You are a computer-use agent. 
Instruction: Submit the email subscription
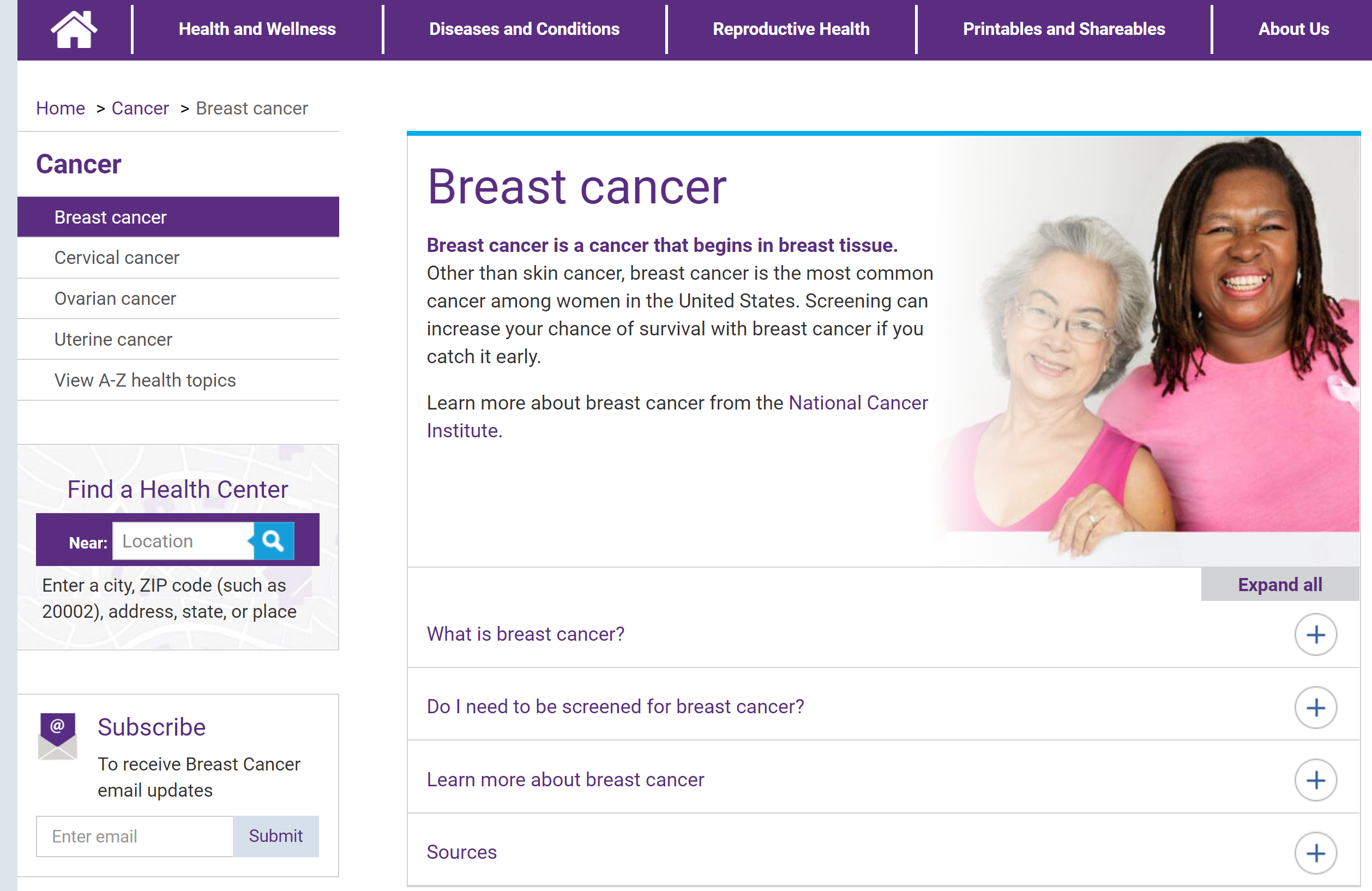pyautogui.click(x=275, y=836)
